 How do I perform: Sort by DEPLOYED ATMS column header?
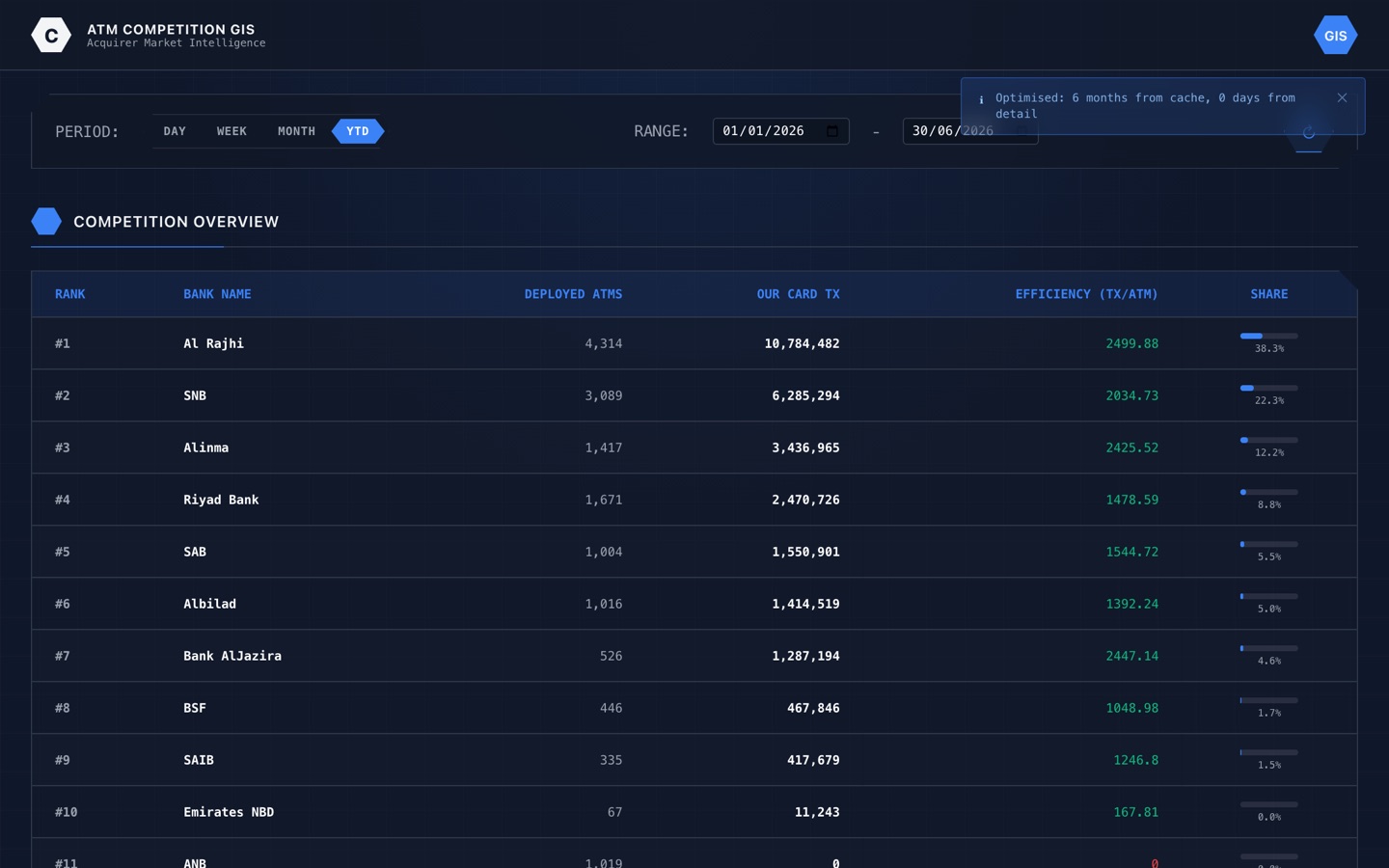(x=573, y=294)
